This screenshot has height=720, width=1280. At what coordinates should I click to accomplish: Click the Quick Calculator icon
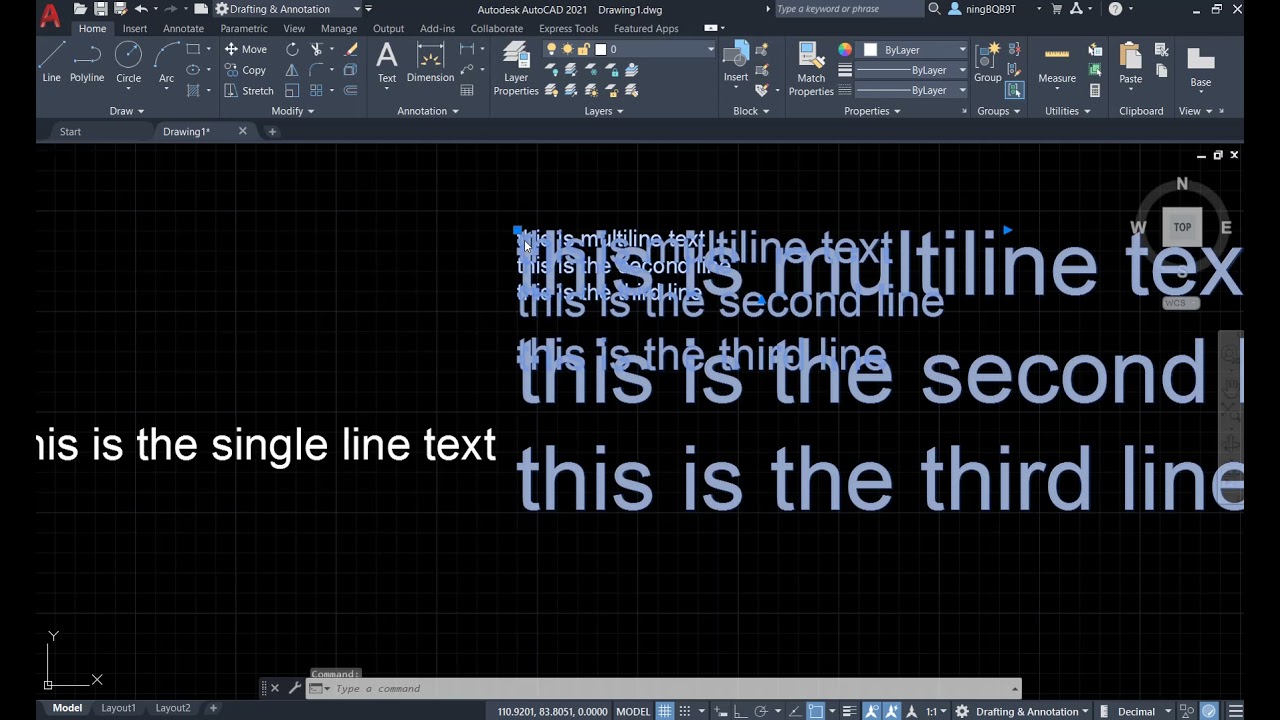click(1095, 91)
